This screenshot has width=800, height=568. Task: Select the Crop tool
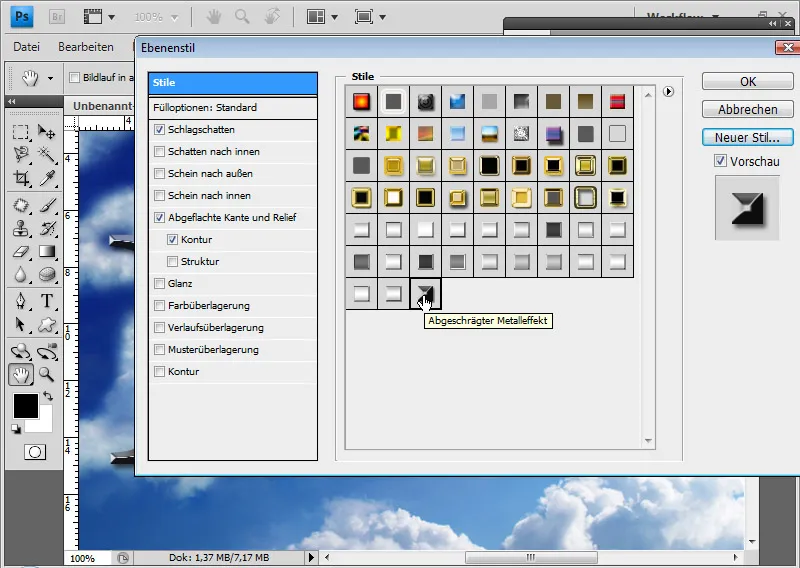[x=20, y=178]
